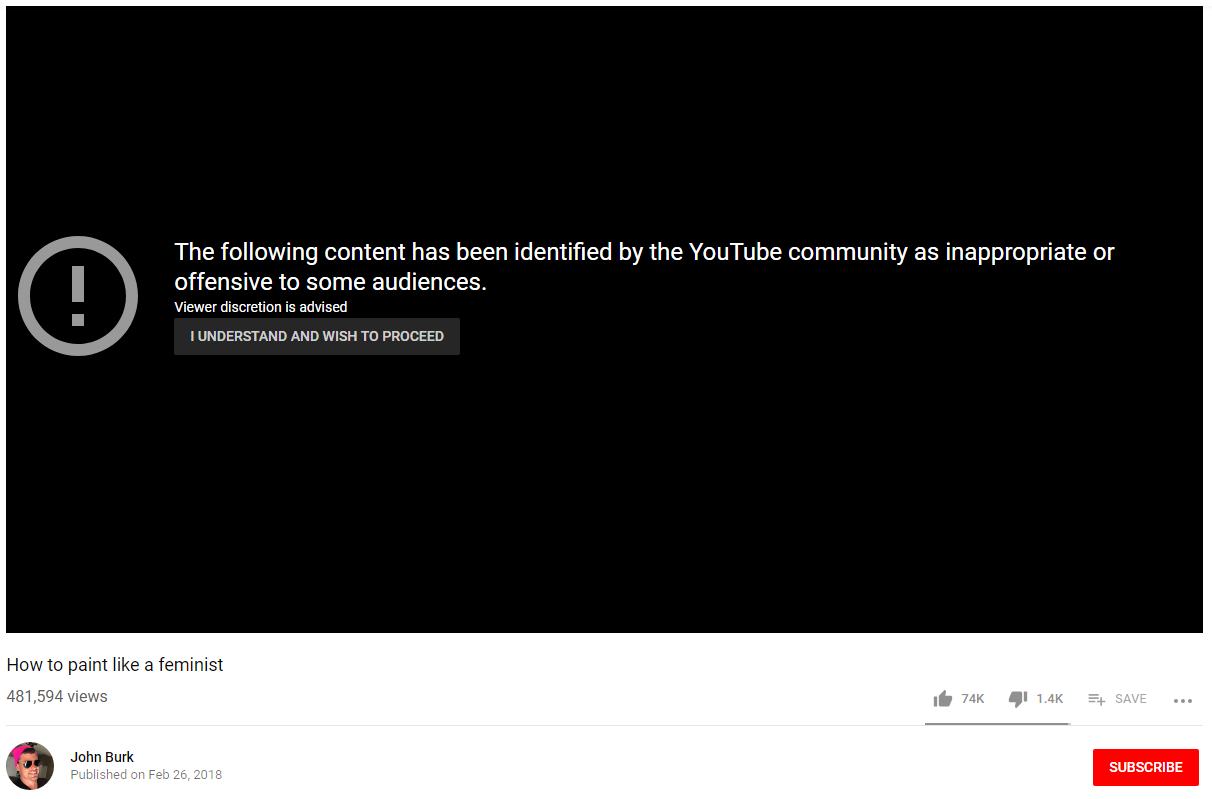Image resolution: width=1212 pixels, height=799 pixels.
Task: Click the Viewer discretion is advised text
Action: click(261, 307)
